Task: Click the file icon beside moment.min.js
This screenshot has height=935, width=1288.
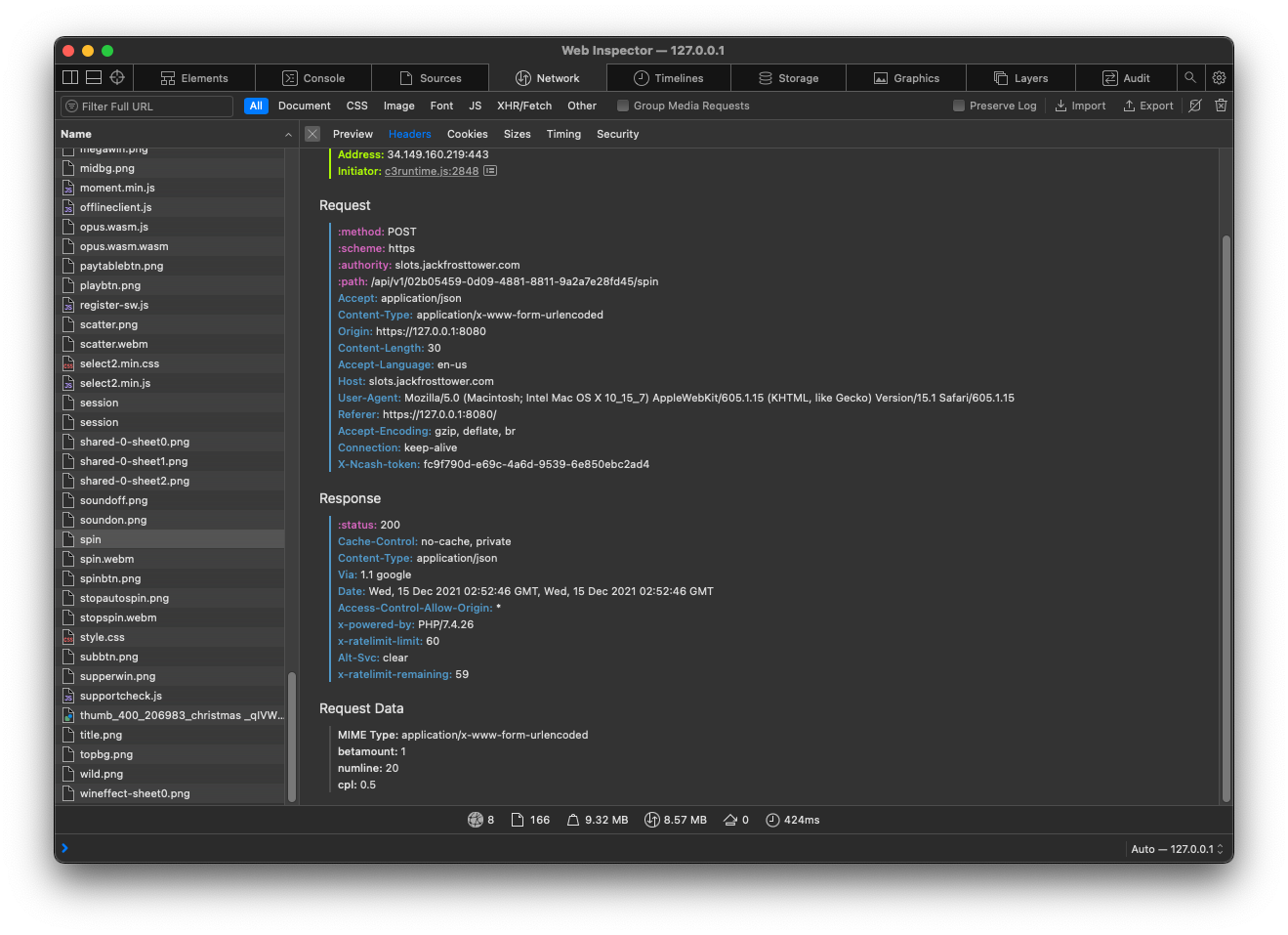Action: click(68, 188)
